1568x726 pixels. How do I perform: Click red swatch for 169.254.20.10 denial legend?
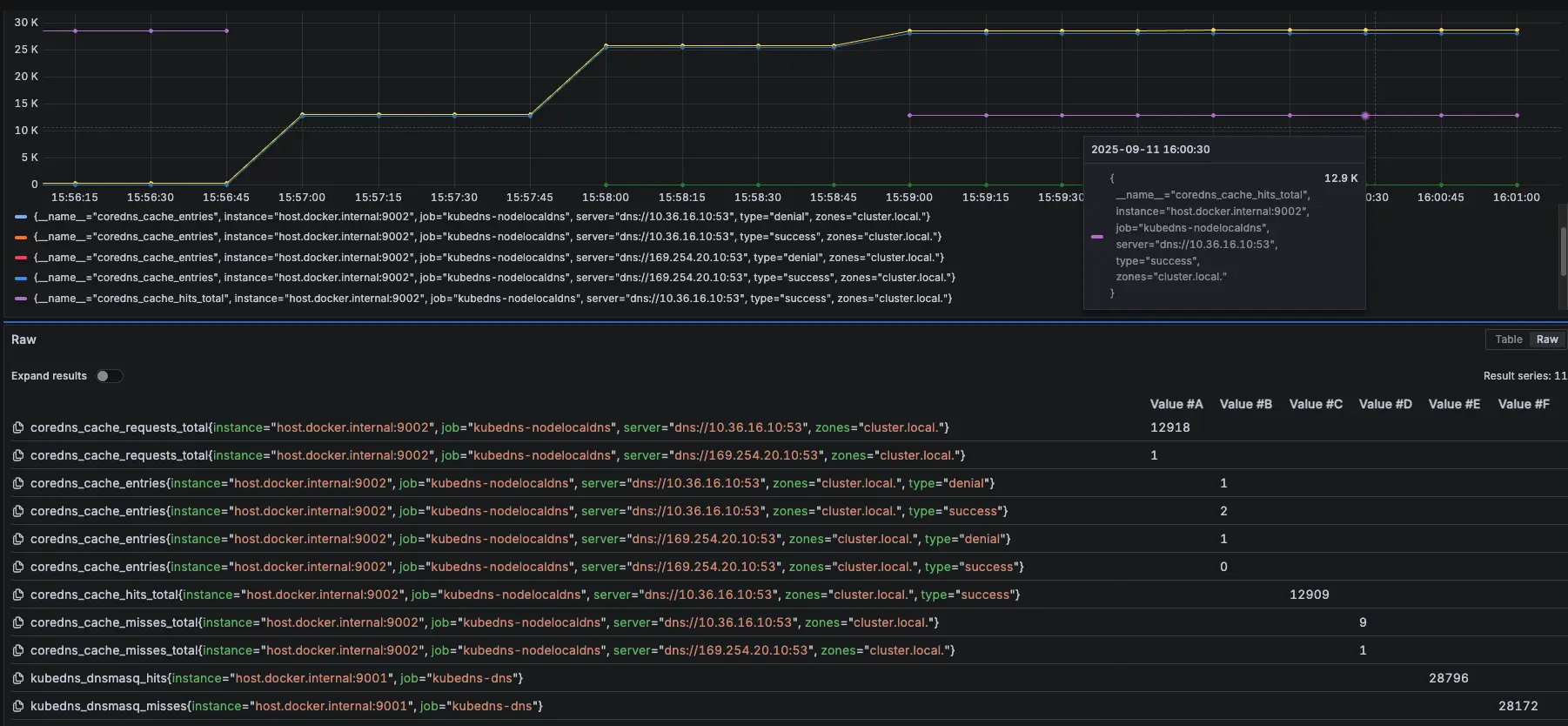pyautogui.click(x=21, y=258)
